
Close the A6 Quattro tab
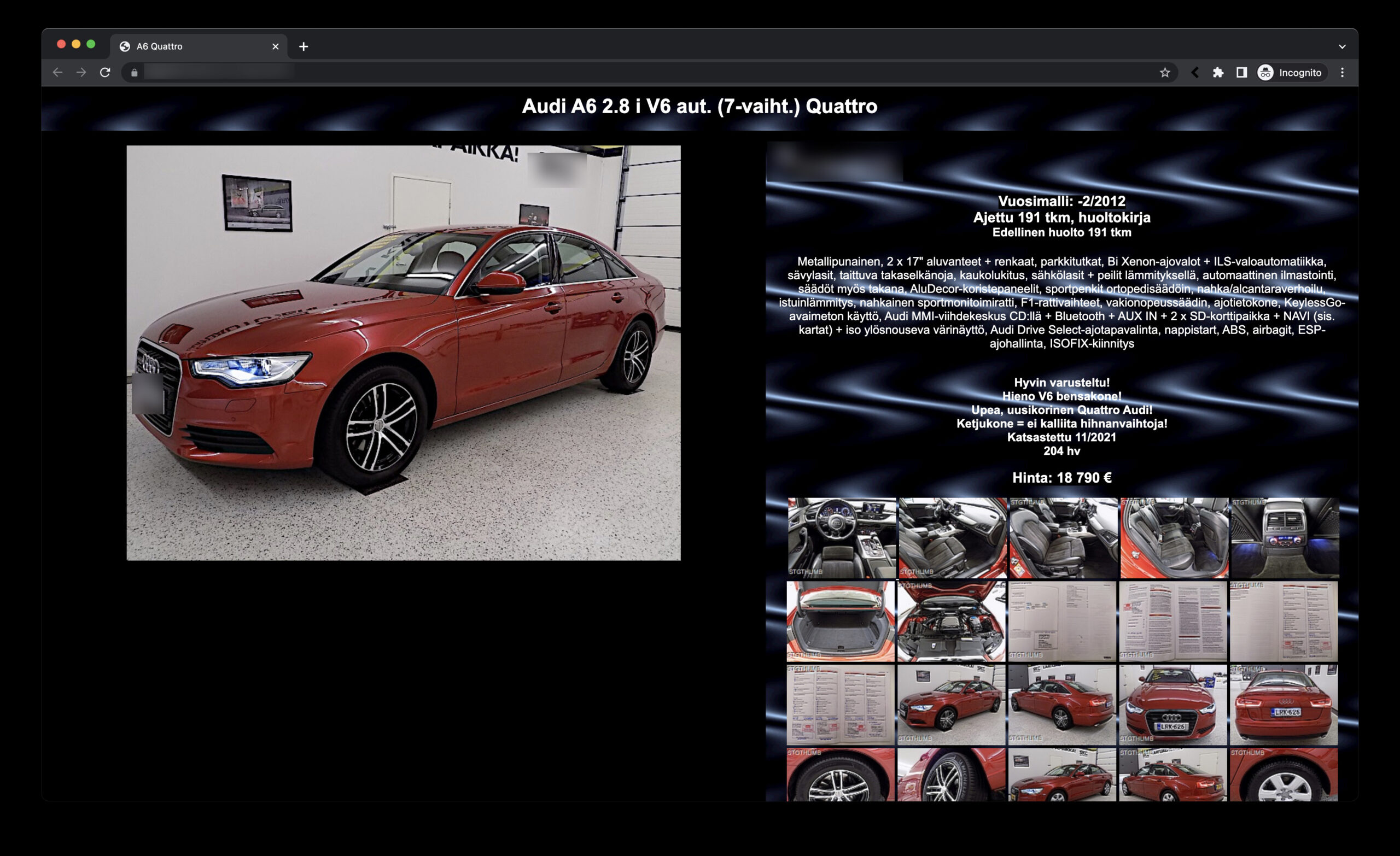[x=276, y=46]
